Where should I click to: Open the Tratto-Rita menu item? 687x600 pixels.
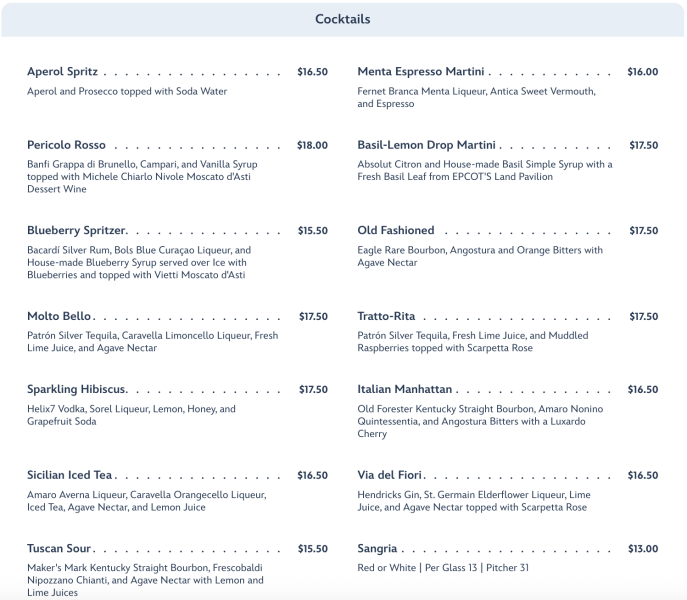[x=386, y=316]
